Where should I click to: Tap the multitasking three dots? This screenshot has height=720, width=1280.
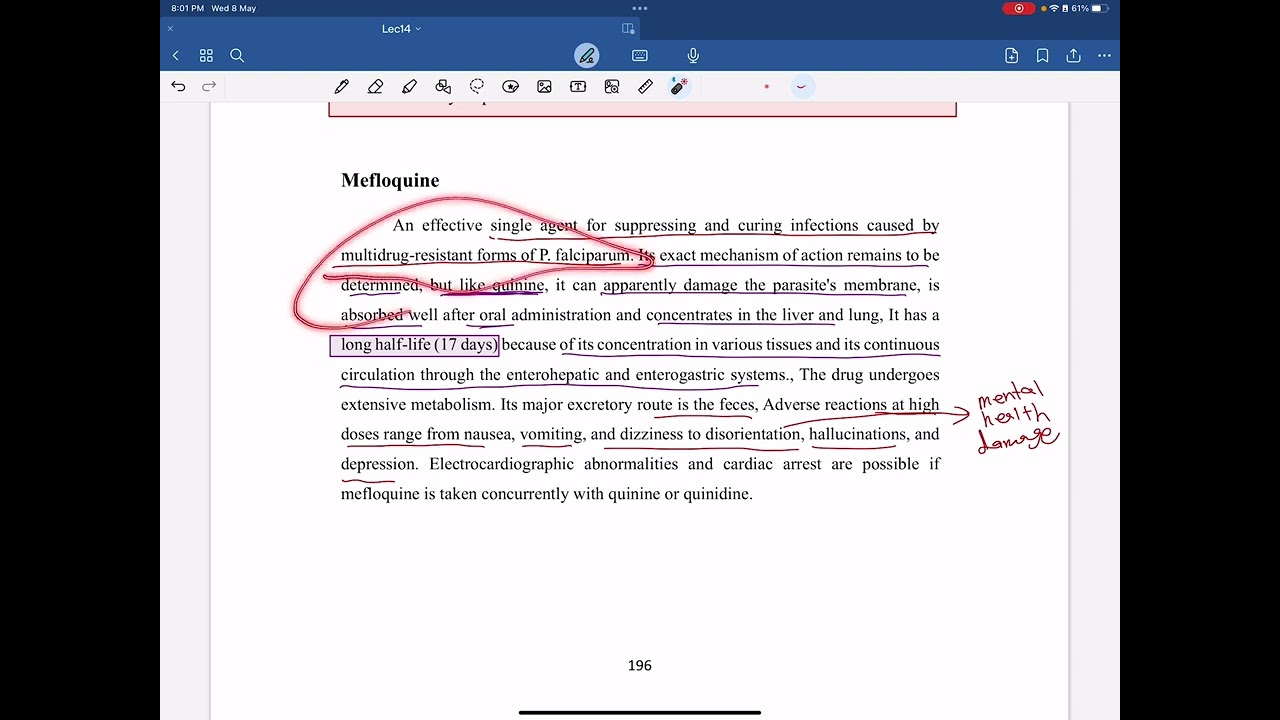640,8
